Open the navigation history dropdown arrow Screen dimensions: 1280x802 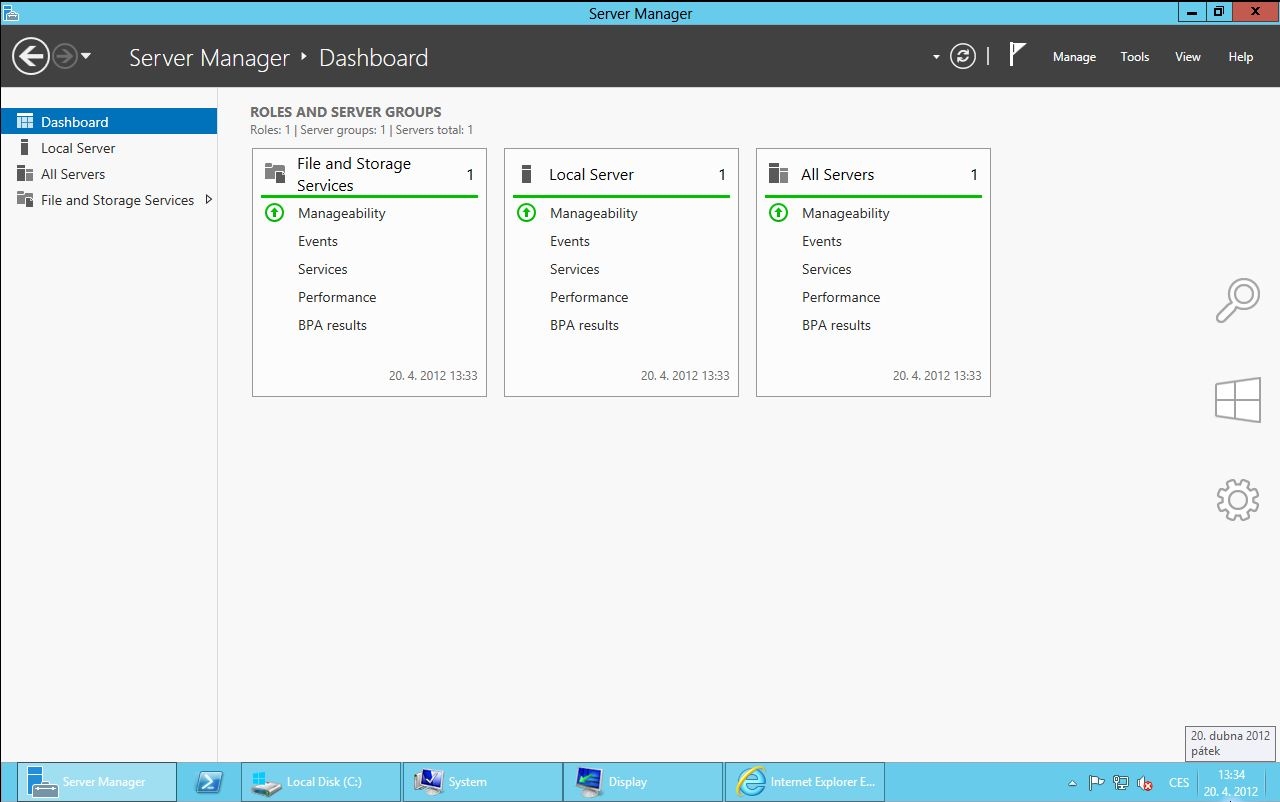tap(86, 56)
